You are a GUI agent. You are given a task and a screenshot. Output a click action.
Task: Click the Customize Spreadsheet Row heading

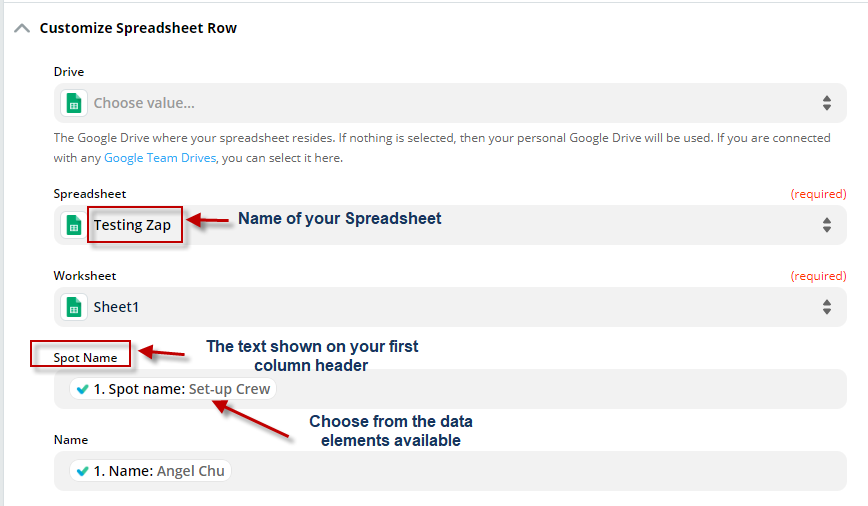tap(138, 28)
